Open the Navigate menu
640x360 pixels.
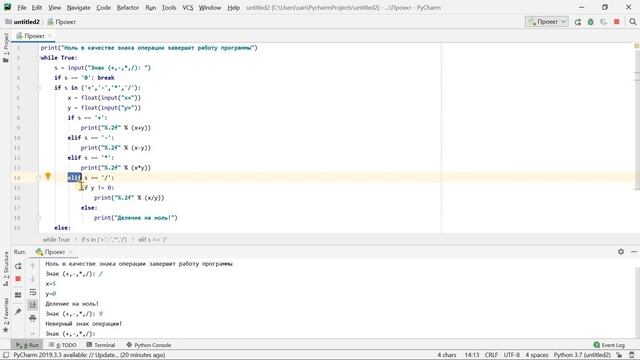pyautogui.click(x=78, y=7)
